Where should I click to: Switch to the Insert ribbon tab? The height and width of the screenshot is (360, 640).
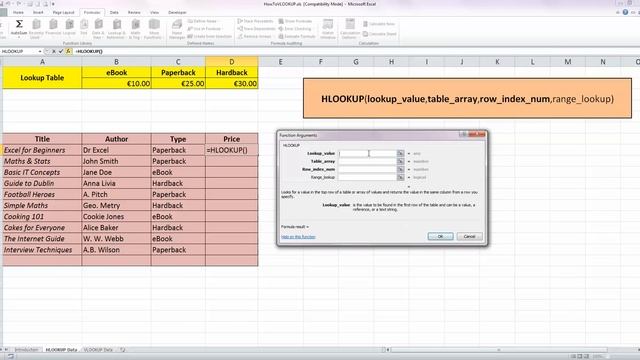pos(38,13)
